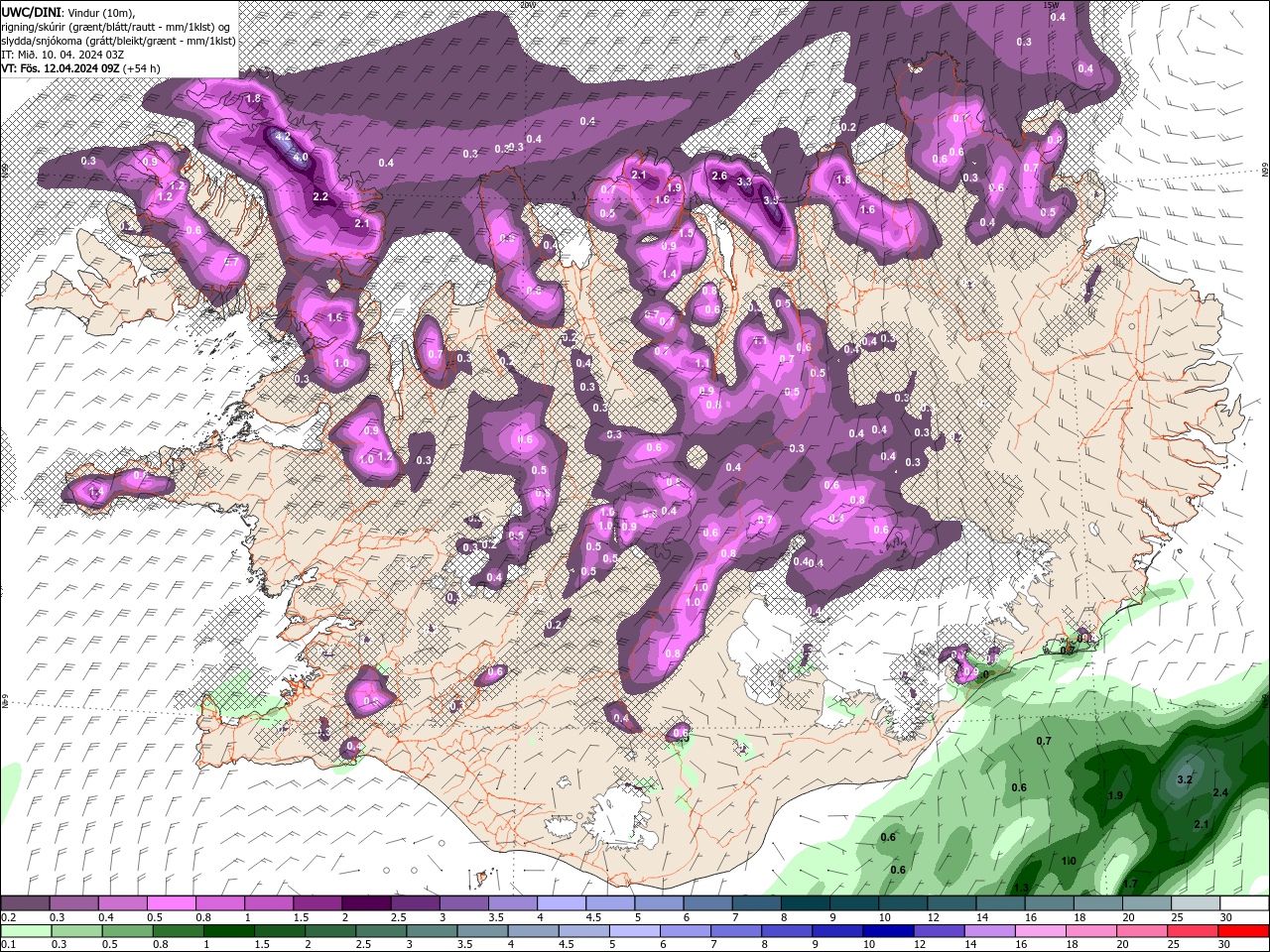1270x952 pixels.
Task: Click the 'UWC/DINI' title in the header box
Action: point(32,11)
